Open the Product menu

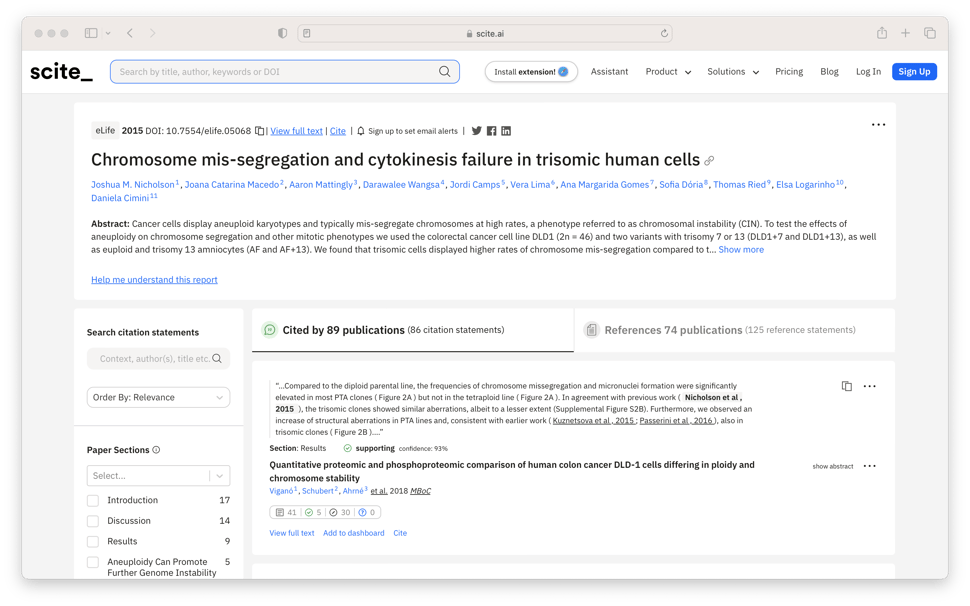(668, 72)
